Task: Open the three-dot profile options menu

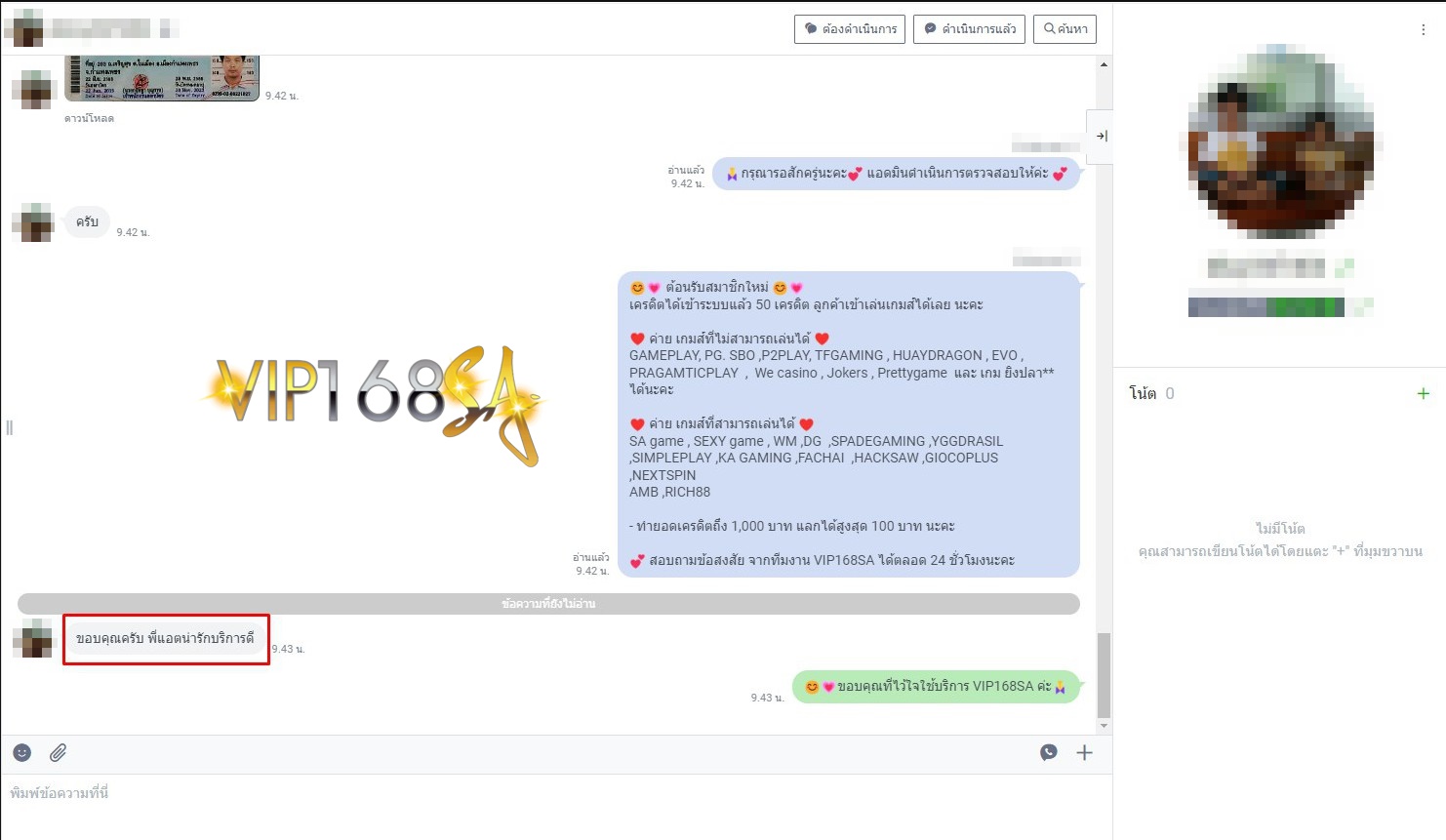Action: coord(1423,30)
